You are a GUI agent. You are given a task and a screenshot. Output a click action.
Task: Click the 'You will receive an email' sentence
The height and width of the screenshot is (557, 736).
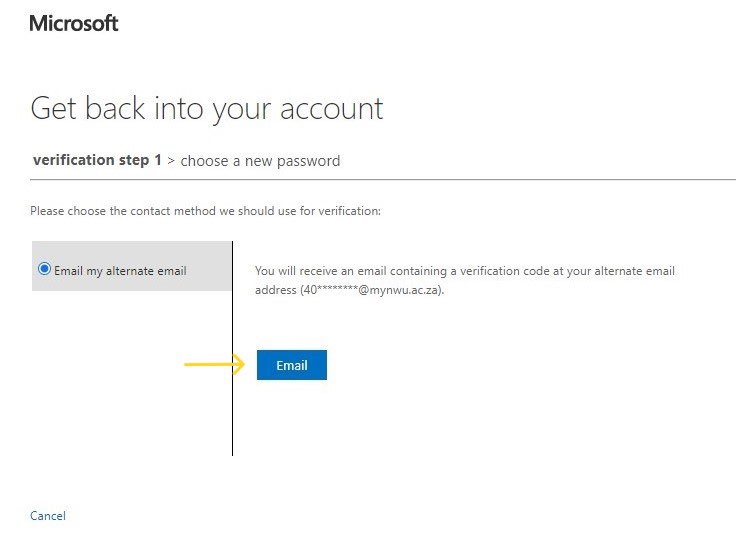pos(465,280)
